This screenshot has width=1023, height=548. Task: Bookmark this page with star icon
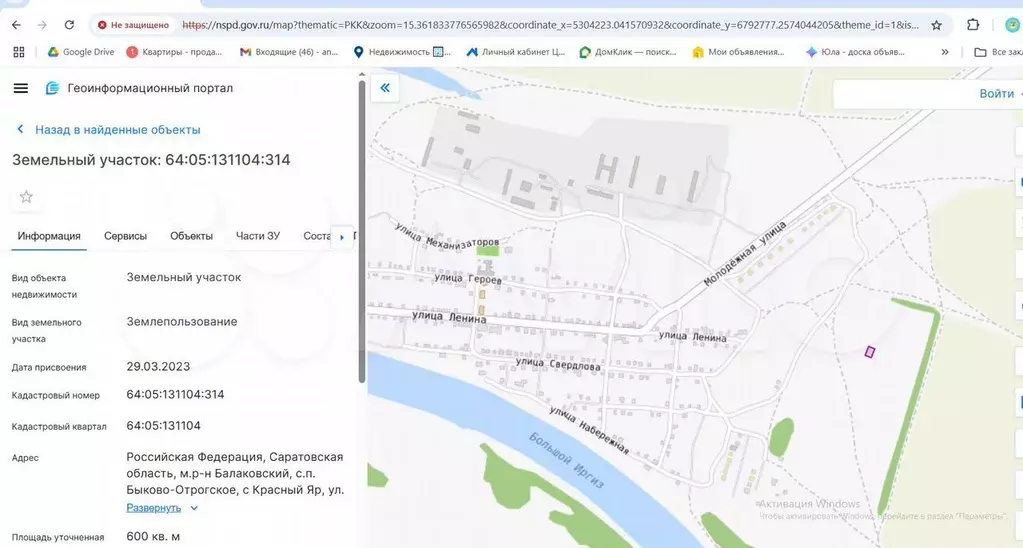936,25
